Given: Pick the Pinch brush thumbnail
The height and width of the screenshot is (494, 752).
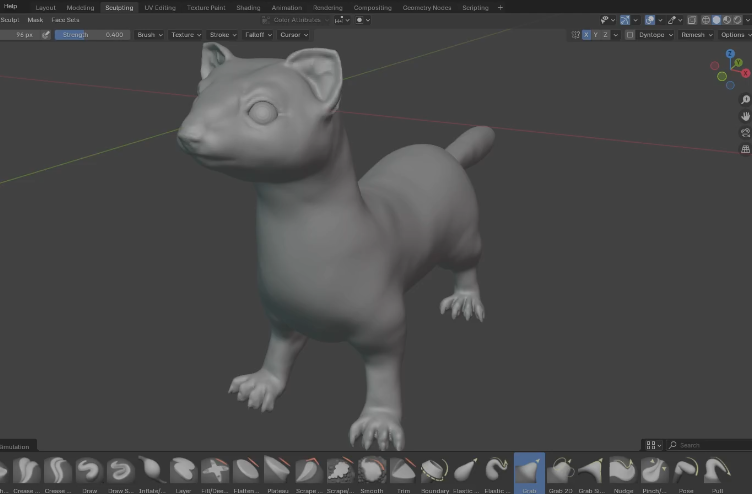Looking at the screenshot, I should coord(653,470).
